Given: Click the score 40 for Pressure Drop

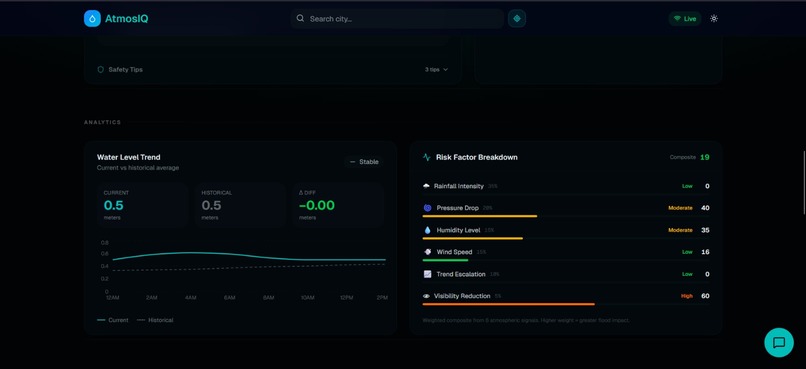Looking at the screenshot, I should click(x=705, y=208).
